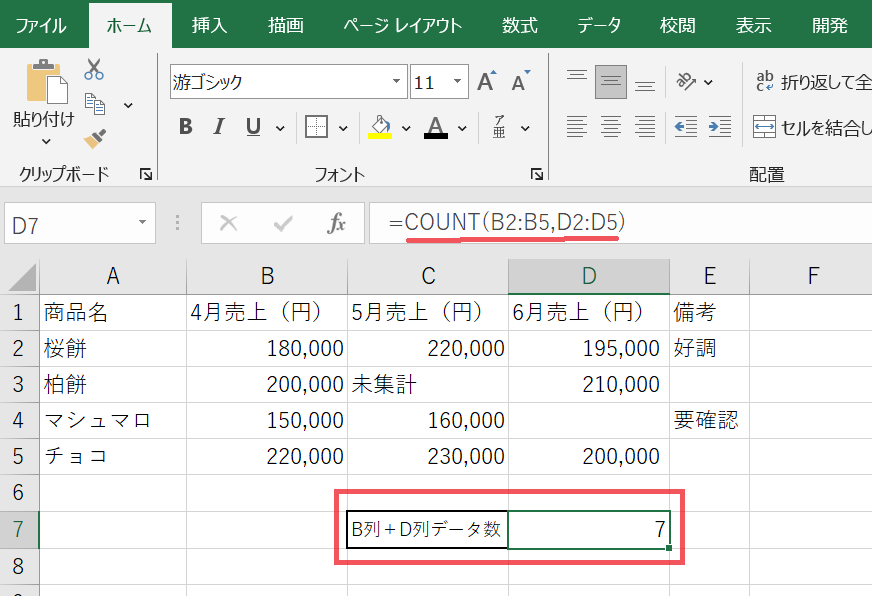Toggle Bold formatting

185,127
